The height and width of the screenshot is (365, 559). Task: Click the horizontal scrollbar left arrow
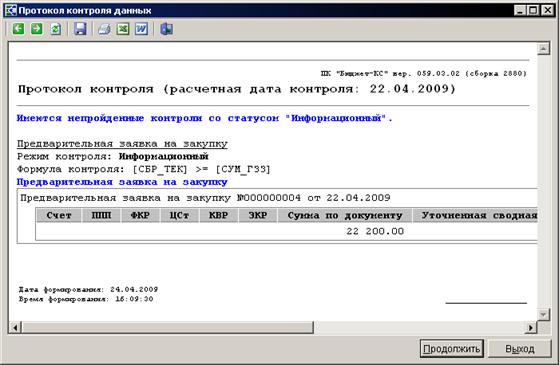pyautogui.click(x=15, y=327)
